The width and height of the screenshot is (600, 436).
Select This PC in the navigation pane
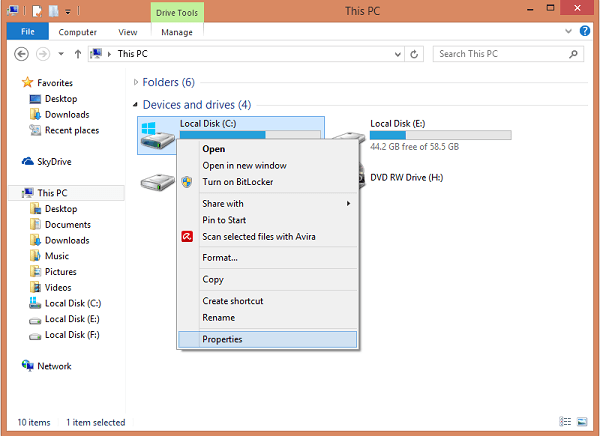[52, 193]
